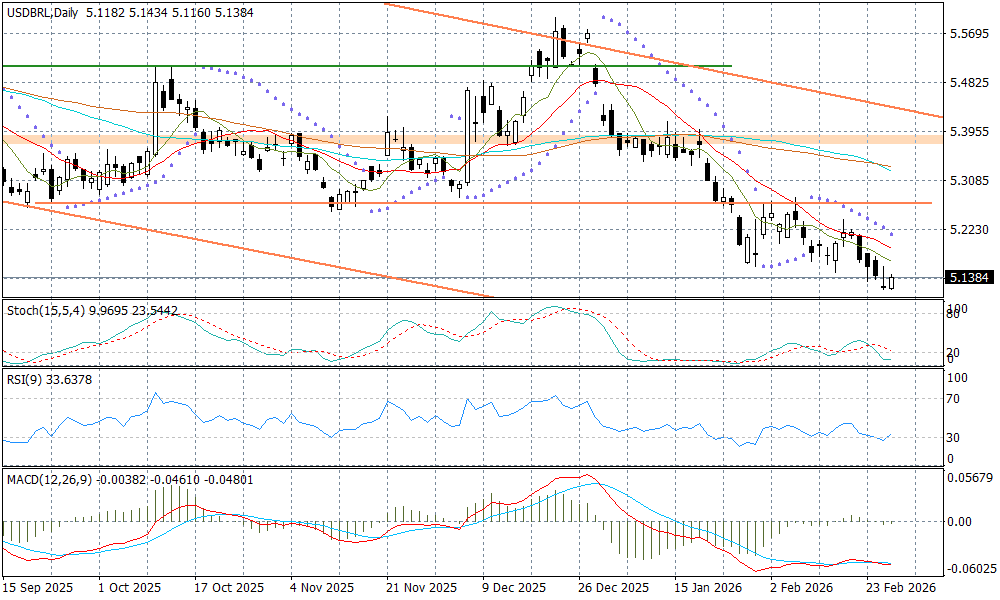Select the Stoch(15,5,4) indicator label

pos(36,311)
